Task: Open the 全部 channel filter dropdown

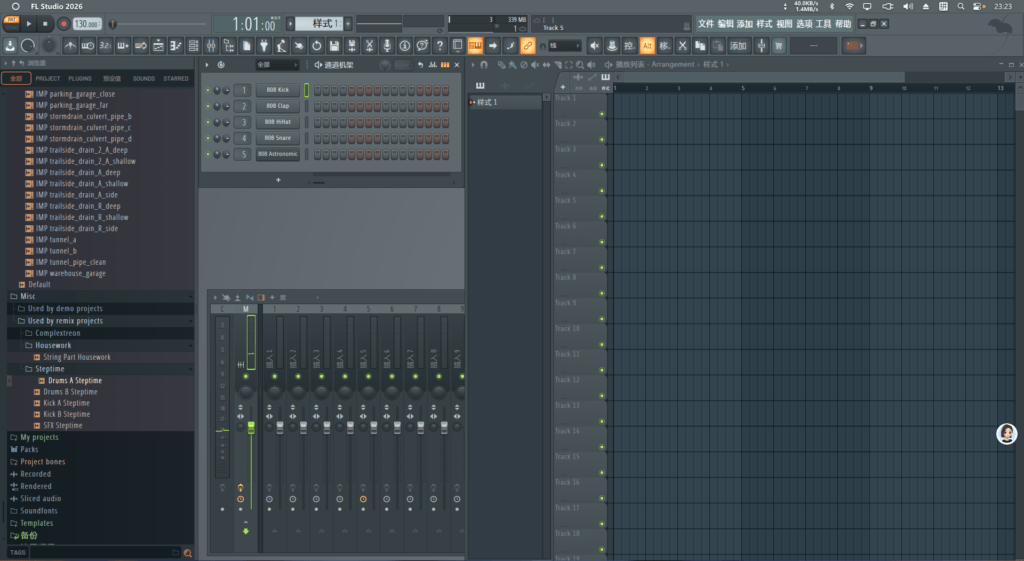Action: (x=277, y=65)
